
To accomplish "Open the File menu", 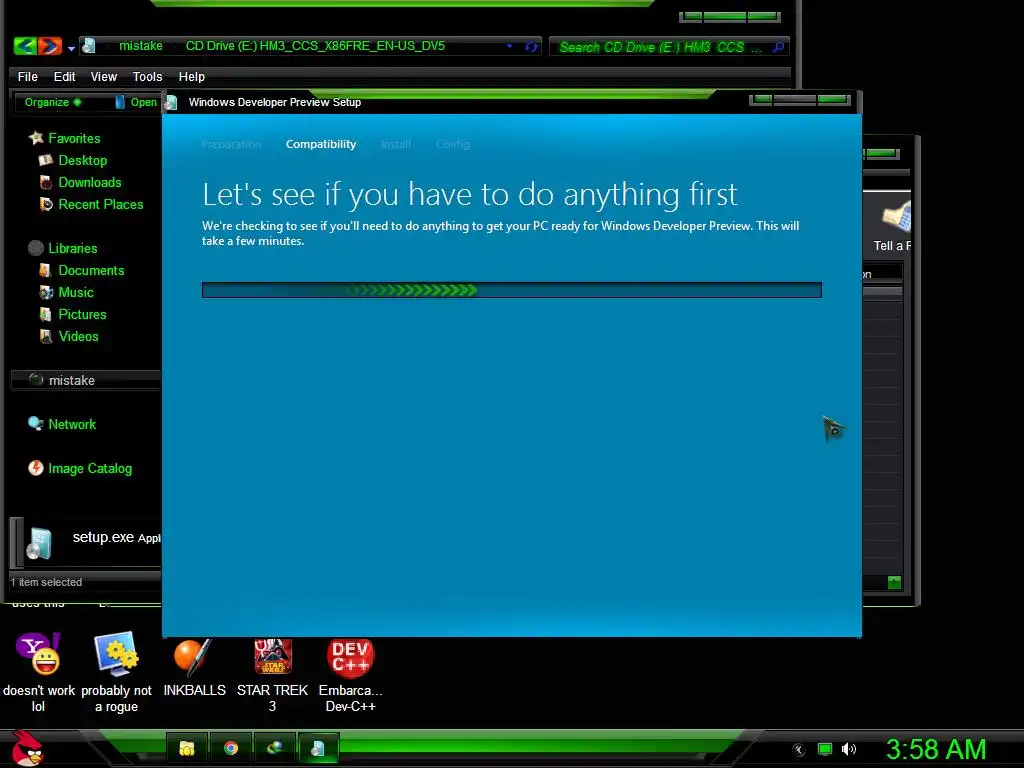I will click(27, 76).
